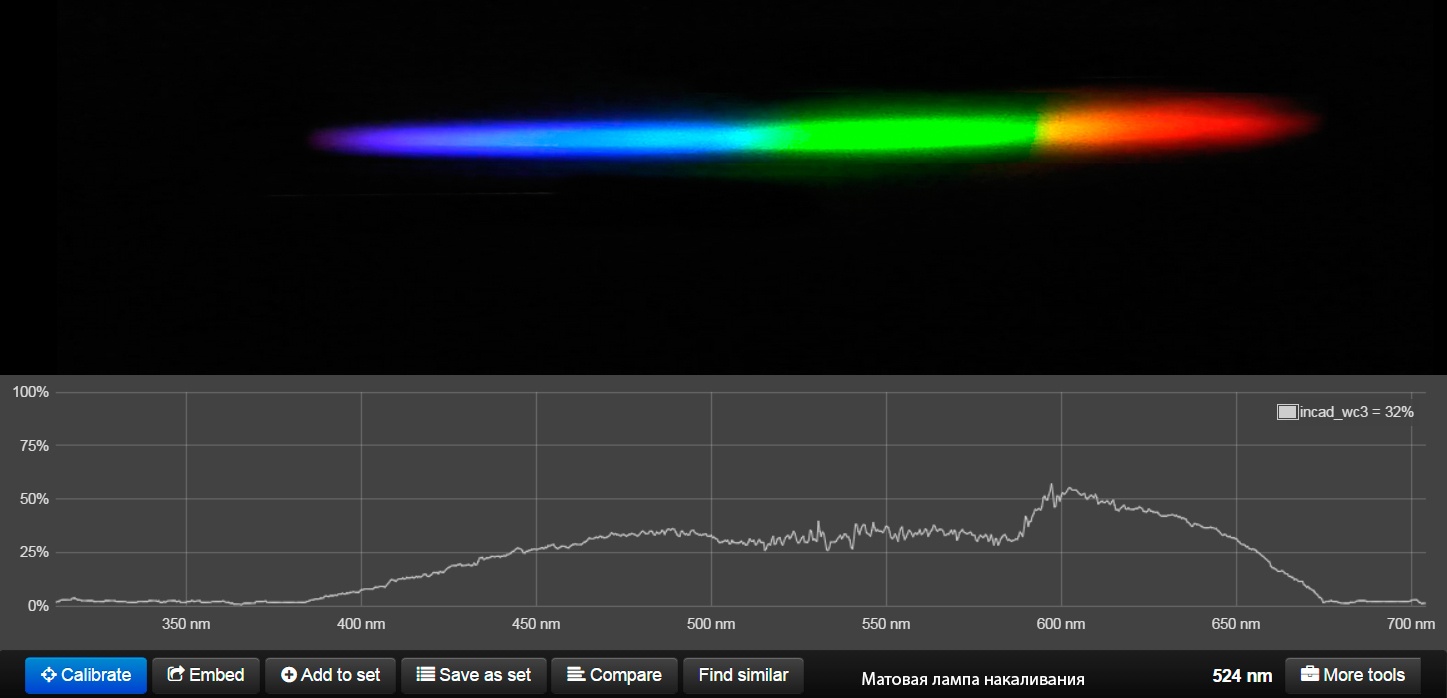Open the Compare tool
The height and width of the screenshot is (698, 1447).
(x=614, y=675)
